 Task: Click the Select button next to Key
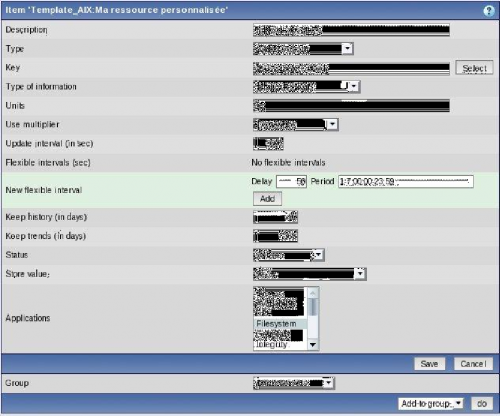[474, 68]
